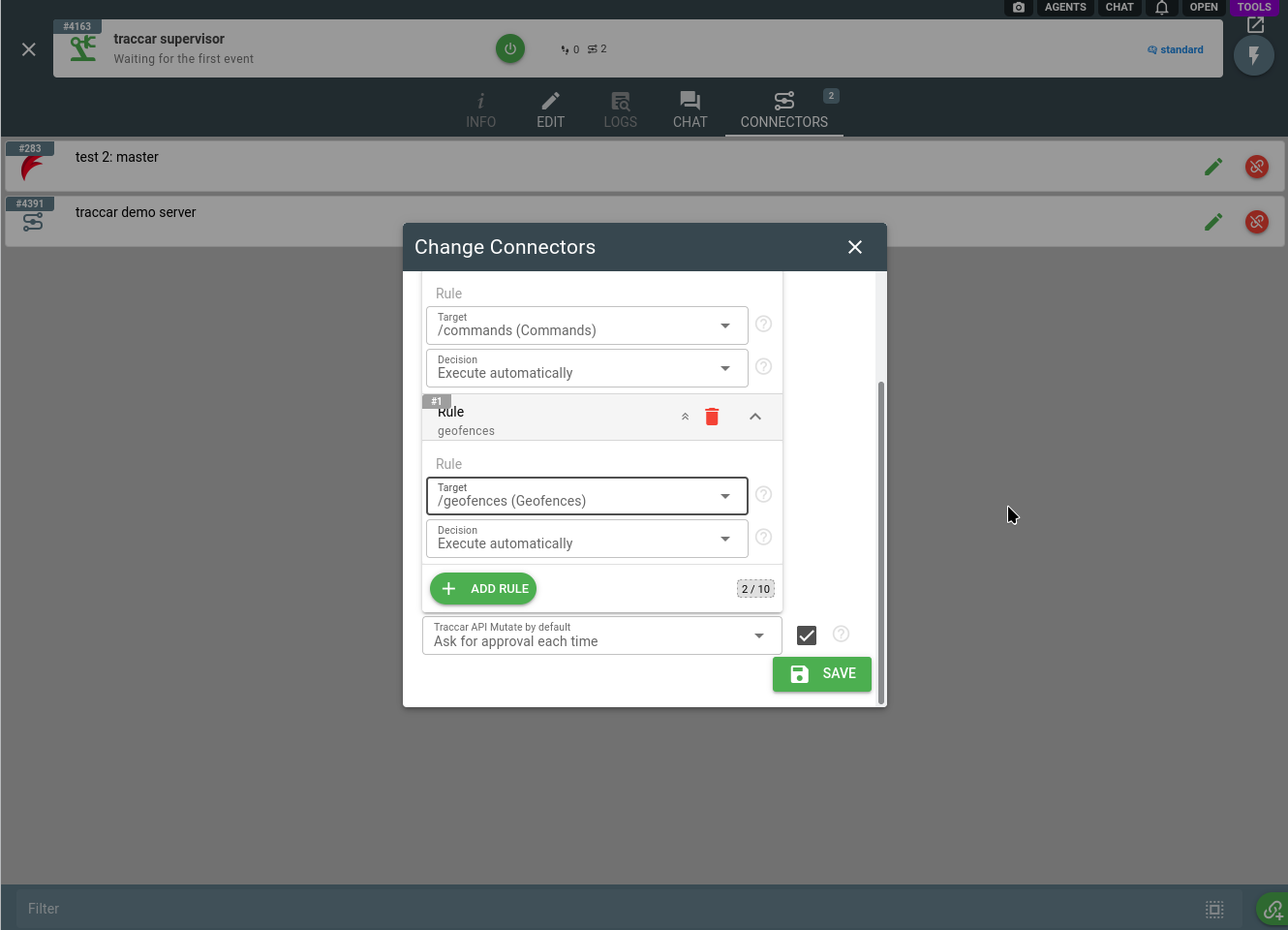Screen dimensions: 1288x930
Task: Click the ADD RULE button
Action: (483, 589)
